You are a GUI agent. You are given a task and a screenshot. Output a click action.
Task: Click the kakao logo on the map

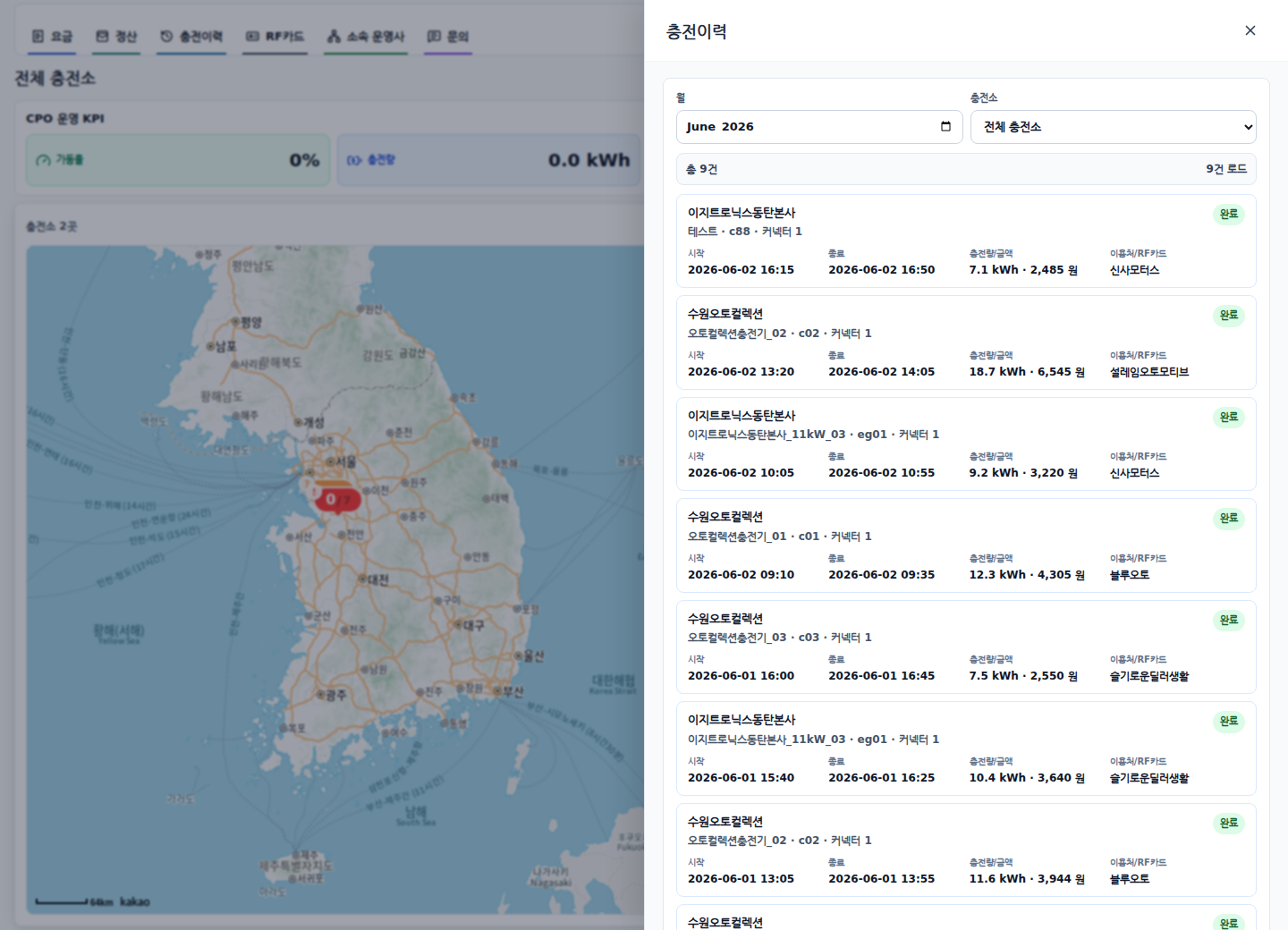[135, 901]
